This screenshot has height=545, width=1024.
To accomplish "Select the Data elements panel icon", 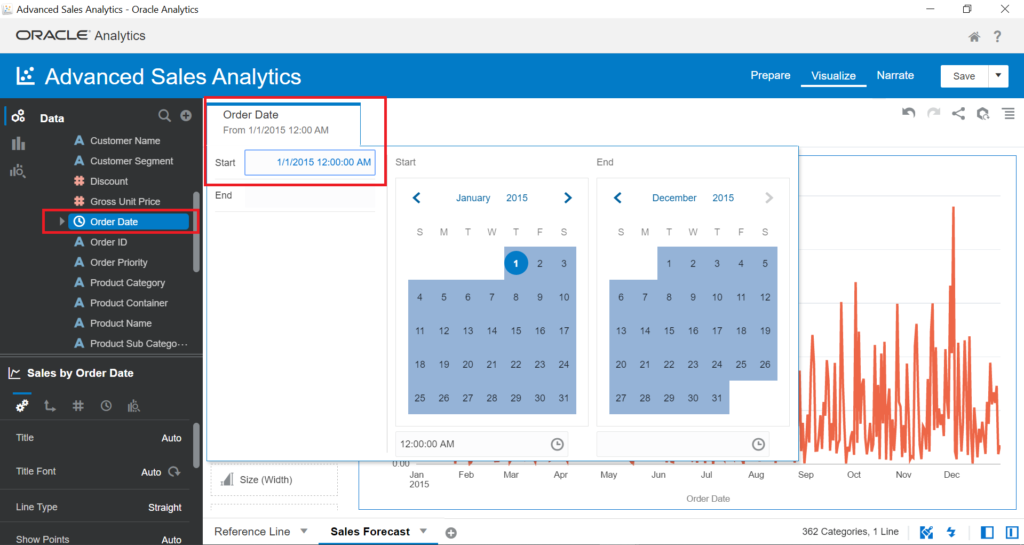I will click(x=18, y=116).
